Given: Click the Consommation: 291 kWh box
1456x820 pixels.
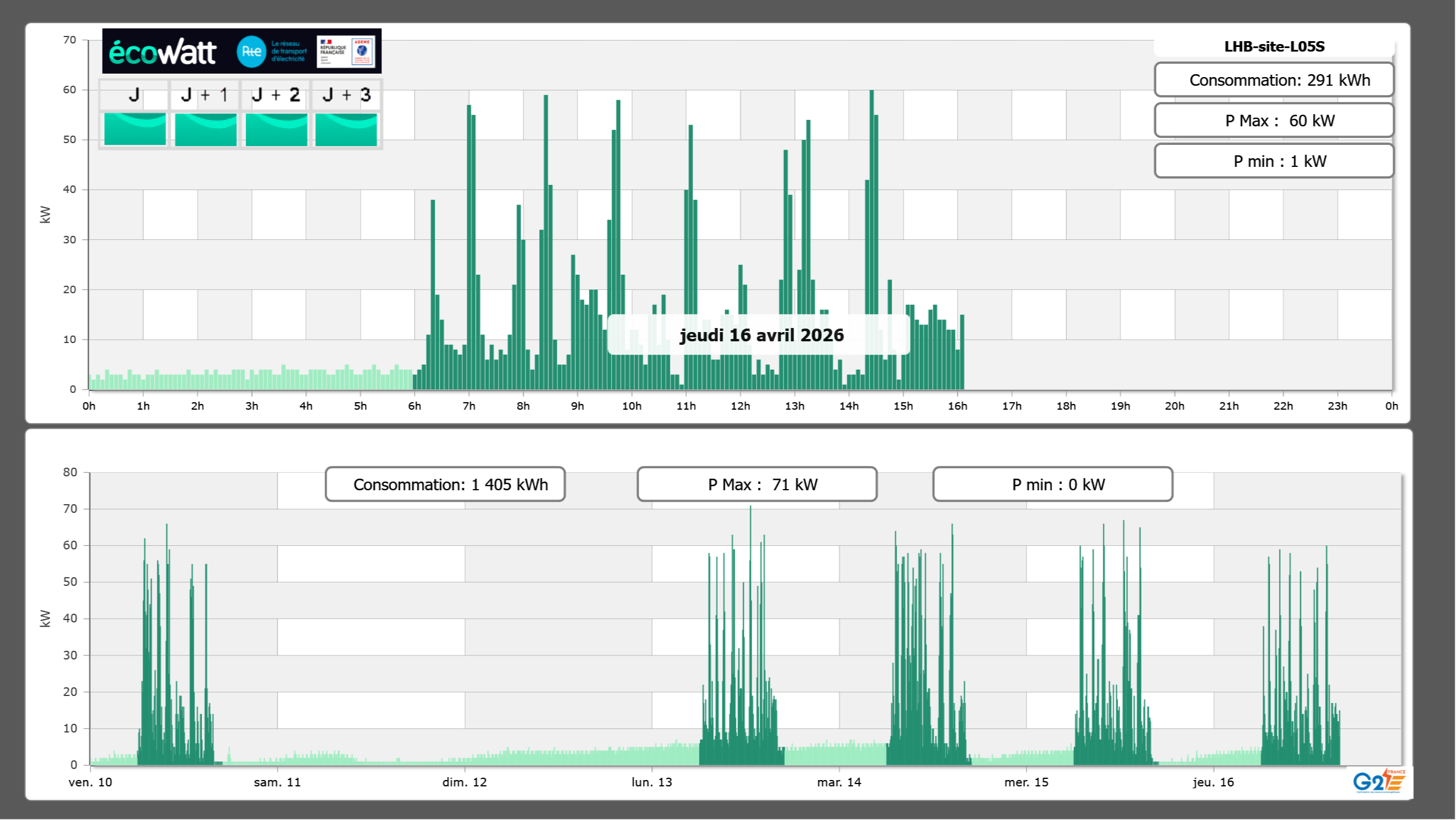Looking at the screenshot, I should coord(1274,80).
